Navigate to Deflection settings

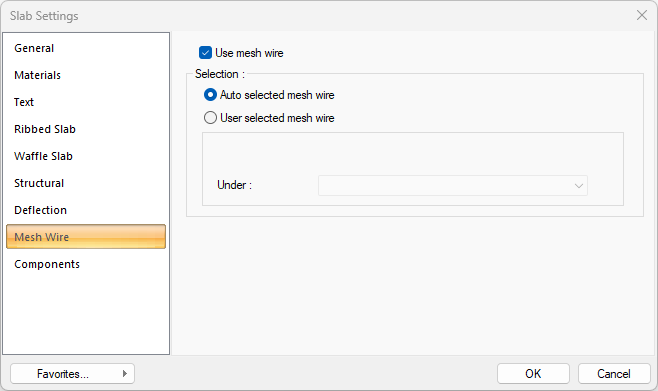(40, 210)
